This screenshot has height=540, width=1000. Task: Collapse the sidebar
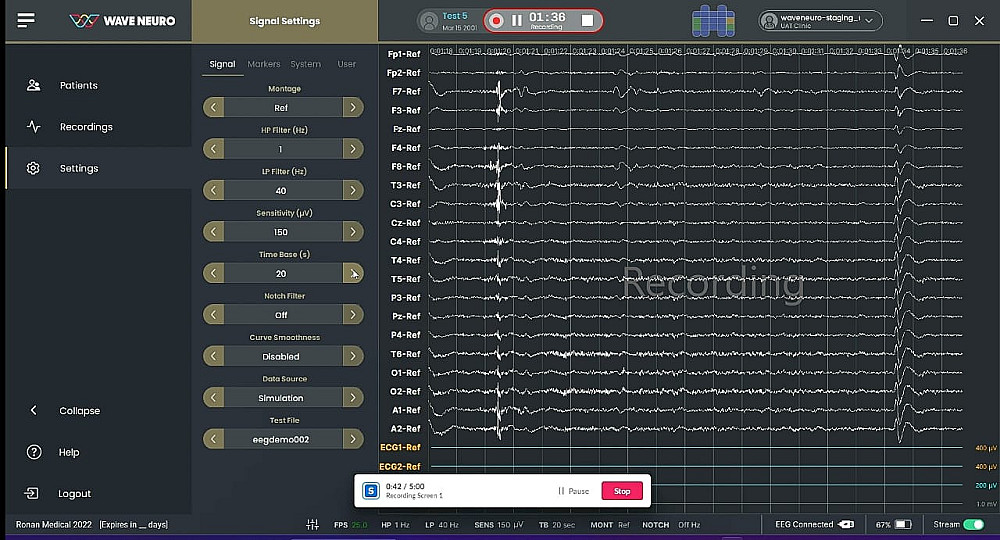(x=79, y=411)
